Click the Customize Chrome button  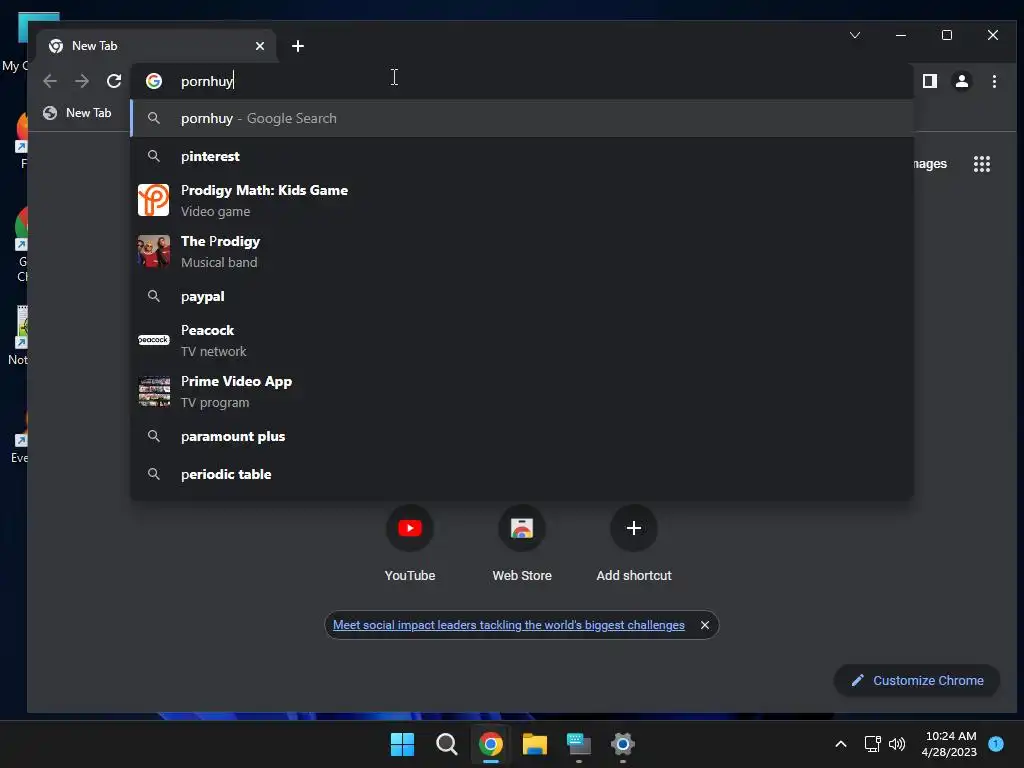tap(917, 680)
